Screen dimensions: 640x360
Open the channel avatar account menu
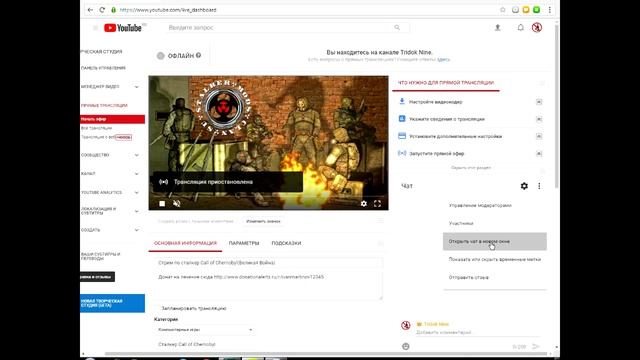coord(537,28)
